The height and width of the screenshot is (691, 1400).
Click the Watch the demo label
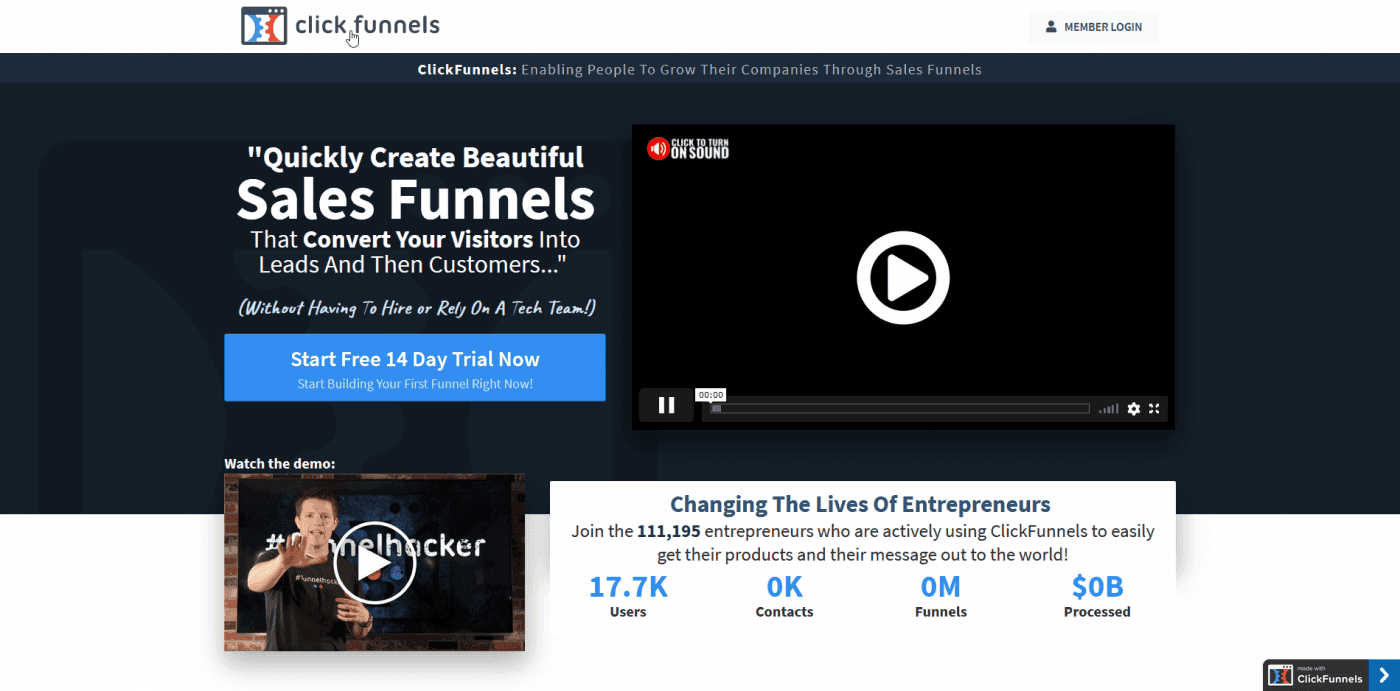[x=280, y=463]
